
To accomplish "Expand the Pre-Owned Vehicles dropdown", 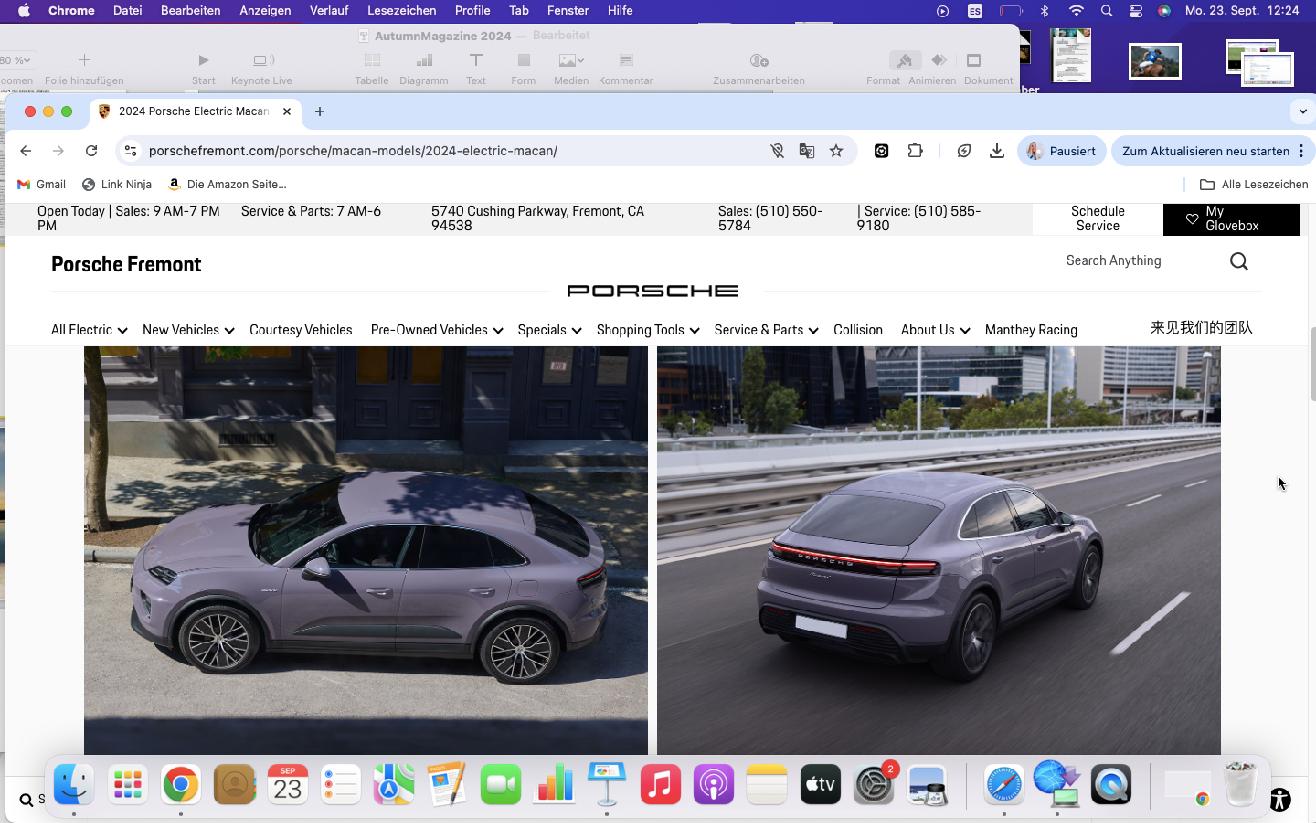I will point(436,329).
